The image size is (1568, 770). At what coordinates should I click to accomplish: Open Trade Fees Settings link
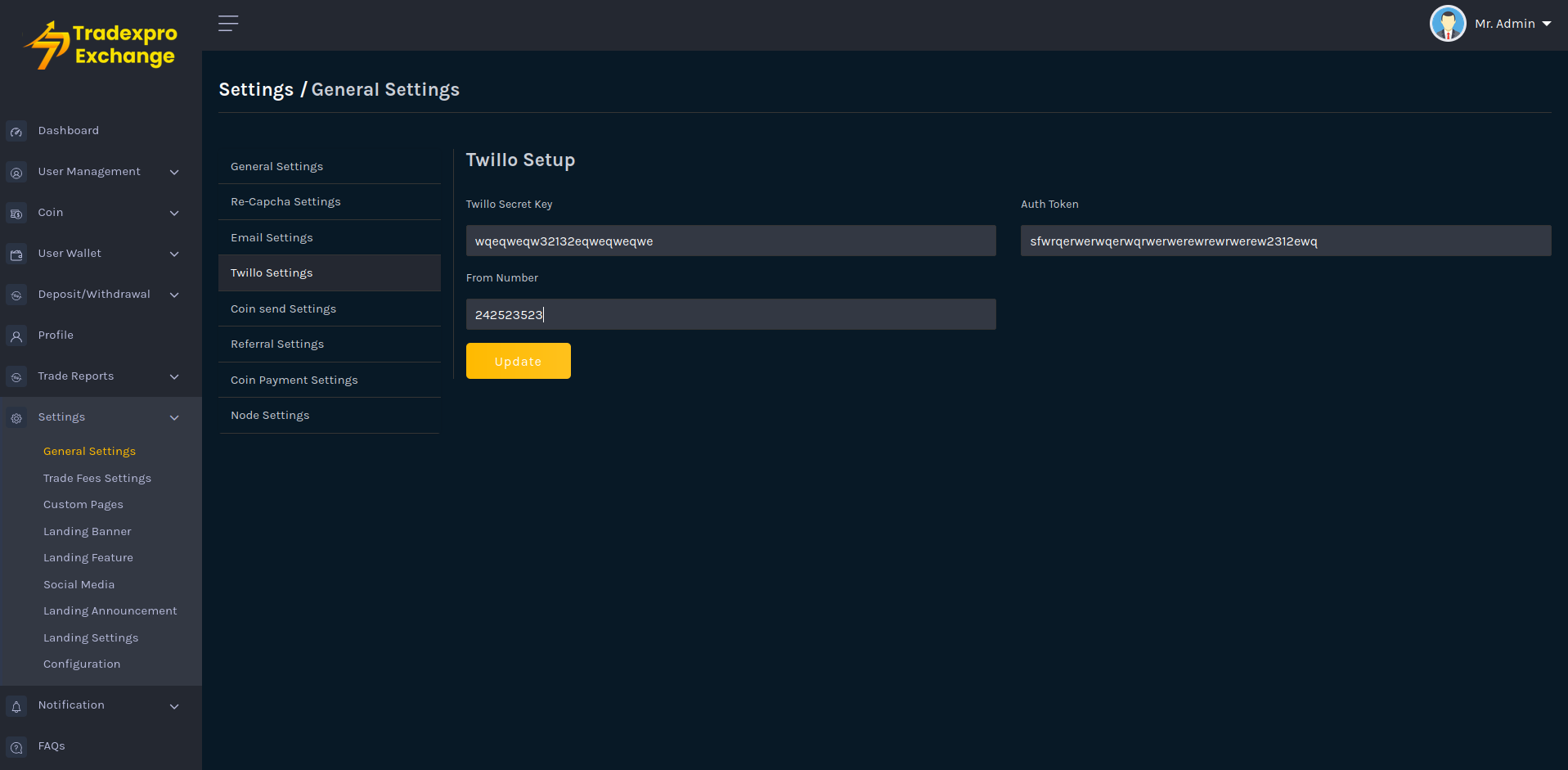point(97,479)
